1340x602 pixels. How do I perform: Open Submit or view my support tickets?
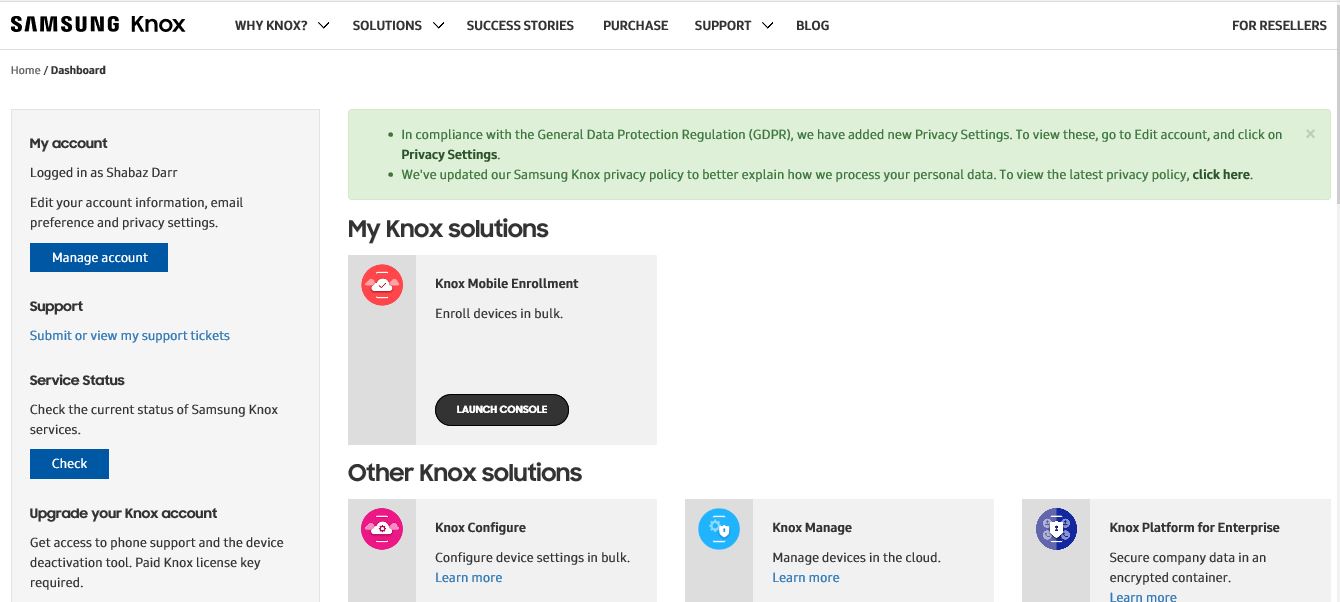(130, 336)
